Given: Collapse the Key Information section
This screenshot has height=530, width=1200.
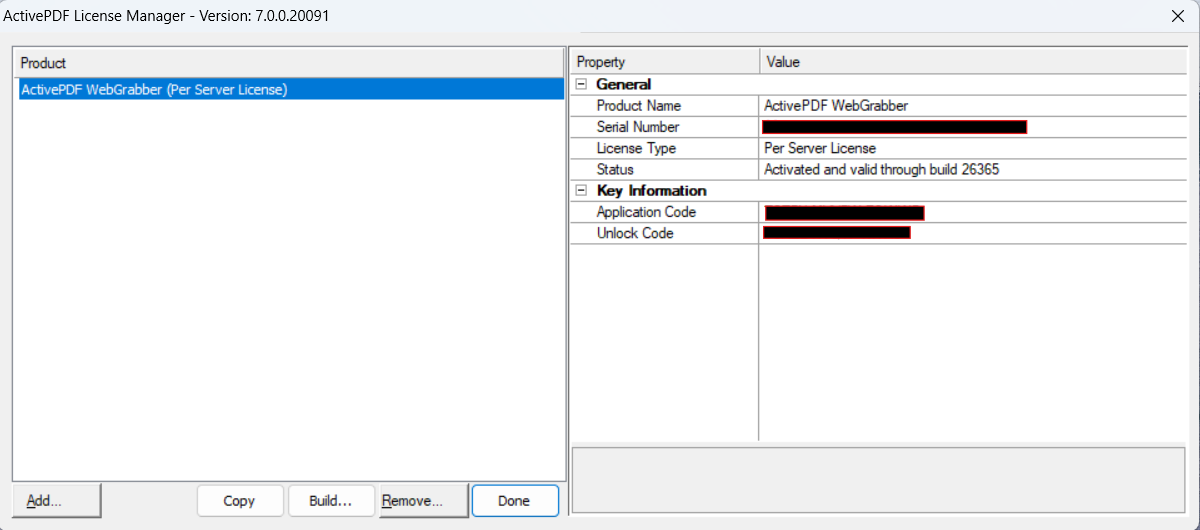Looking at the screenshot, I should coord(581,191).
